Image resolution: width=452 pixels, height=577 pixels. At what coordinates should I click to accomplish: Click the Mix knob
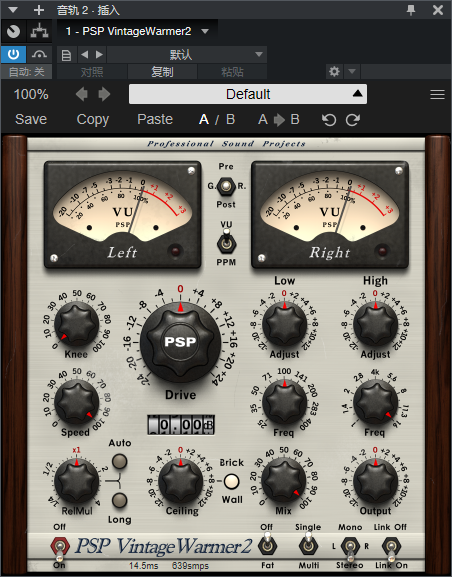pyautogui.click(x=284, y=481)
